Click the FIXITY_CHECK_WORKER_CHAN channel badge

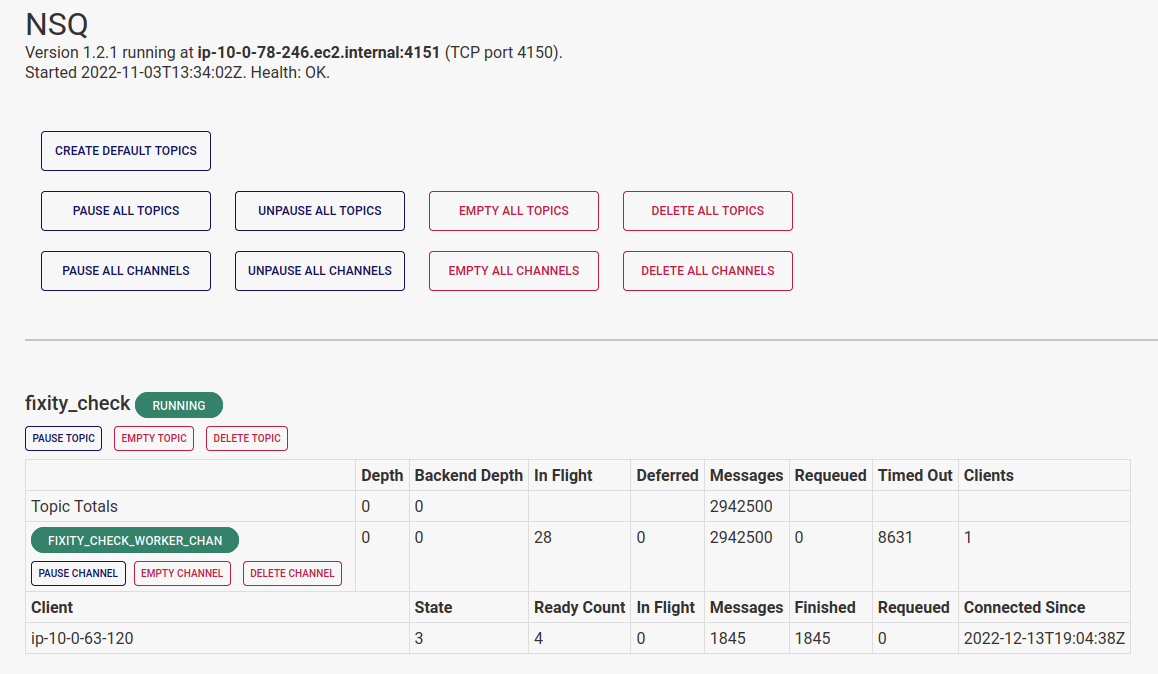[135, 540]
